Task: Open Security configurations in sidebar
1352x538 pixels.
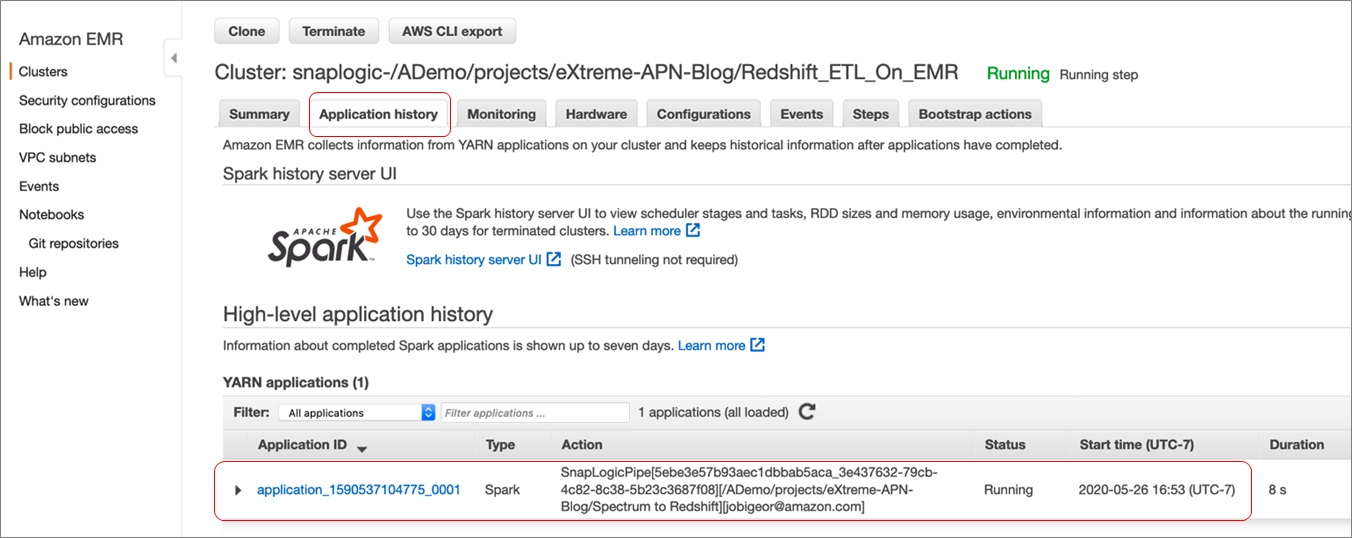Action: (x=87, y=100)
